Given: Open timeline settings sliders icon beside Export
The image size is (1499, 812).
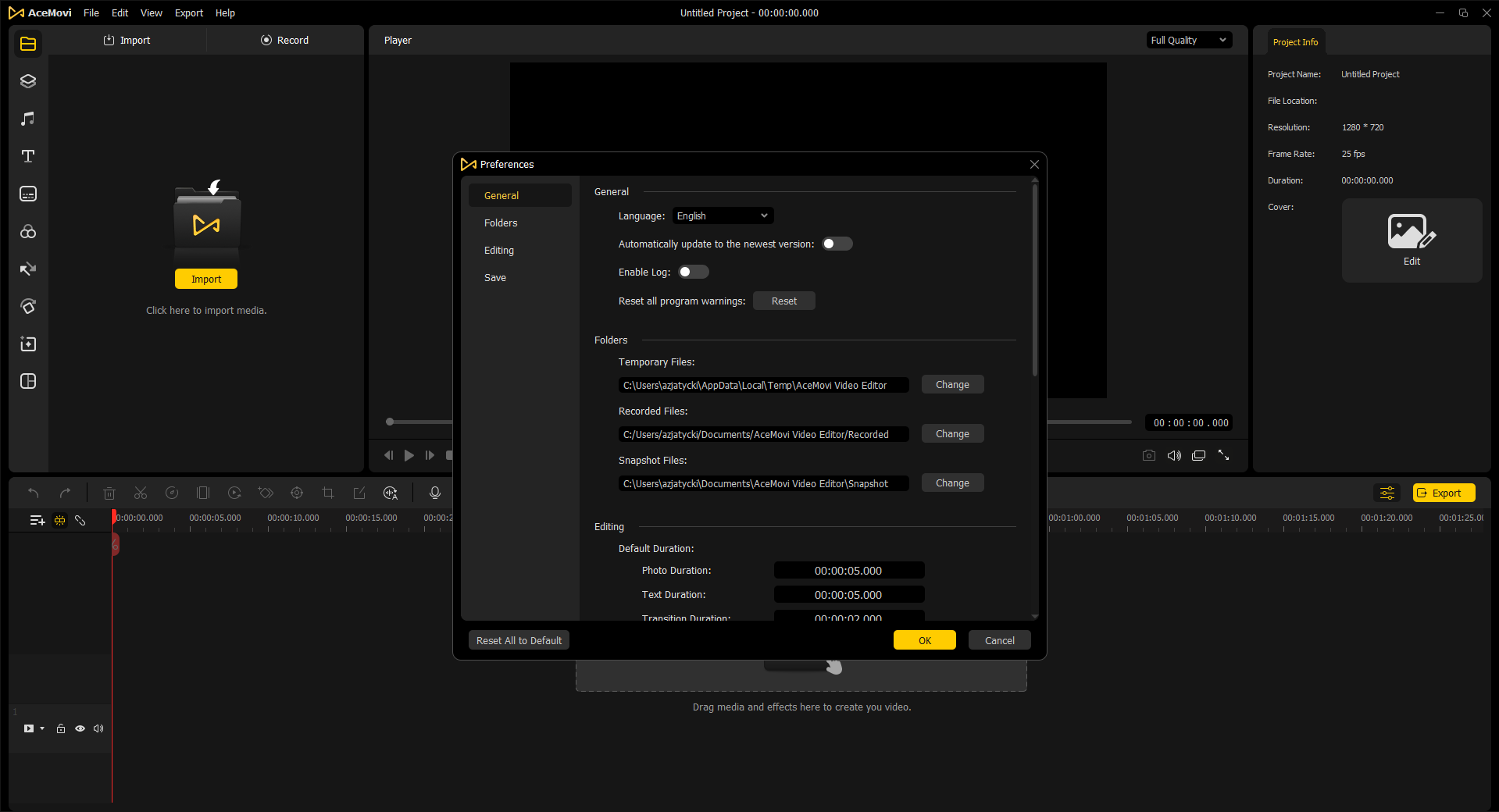Looking at the screenshot, I should pyautogui.click(x=1387, y=493).
